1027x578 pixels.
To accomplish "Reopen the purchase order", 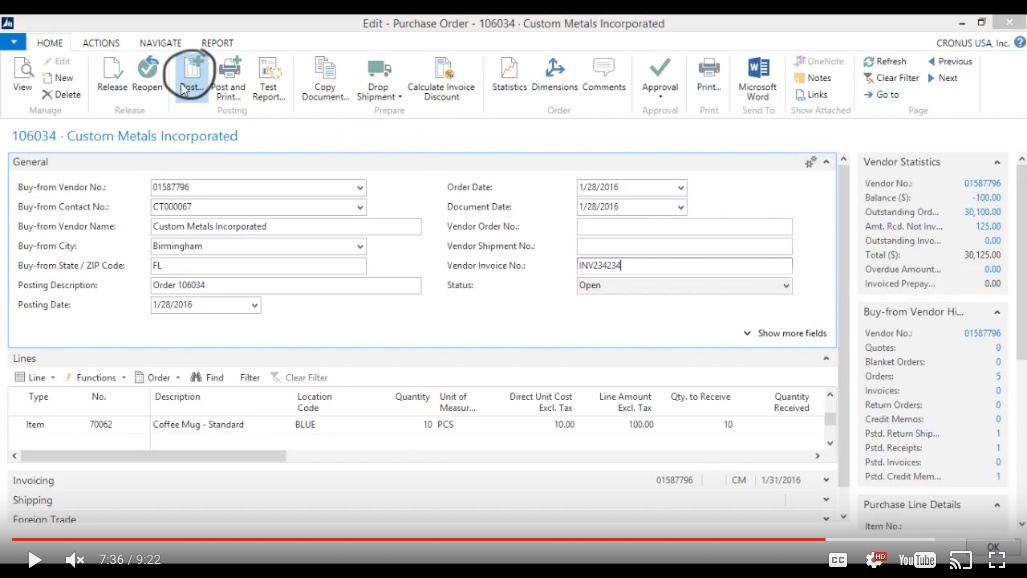I will [x=147, y=75].
